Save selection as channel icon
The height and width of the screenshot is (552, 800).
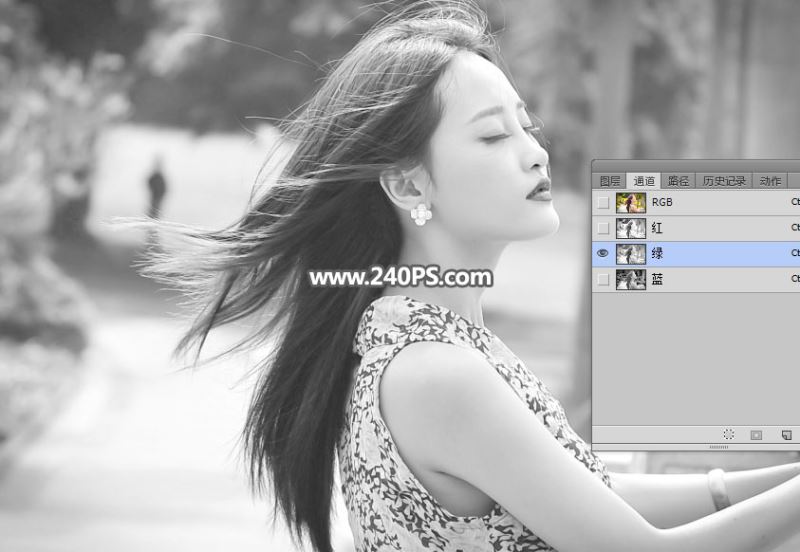click(756, 435)
